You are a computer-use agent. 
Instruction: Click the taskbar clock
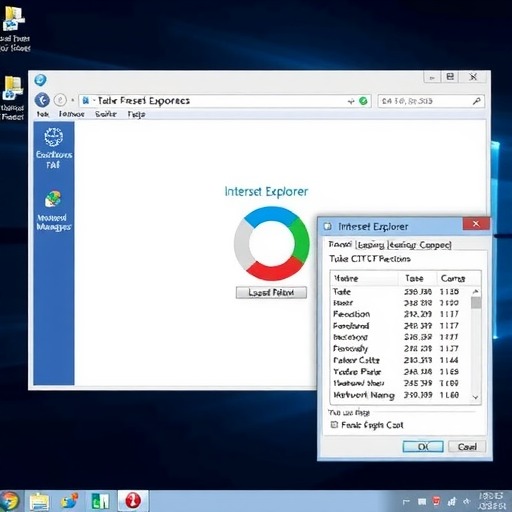click(x=490, y=501)
